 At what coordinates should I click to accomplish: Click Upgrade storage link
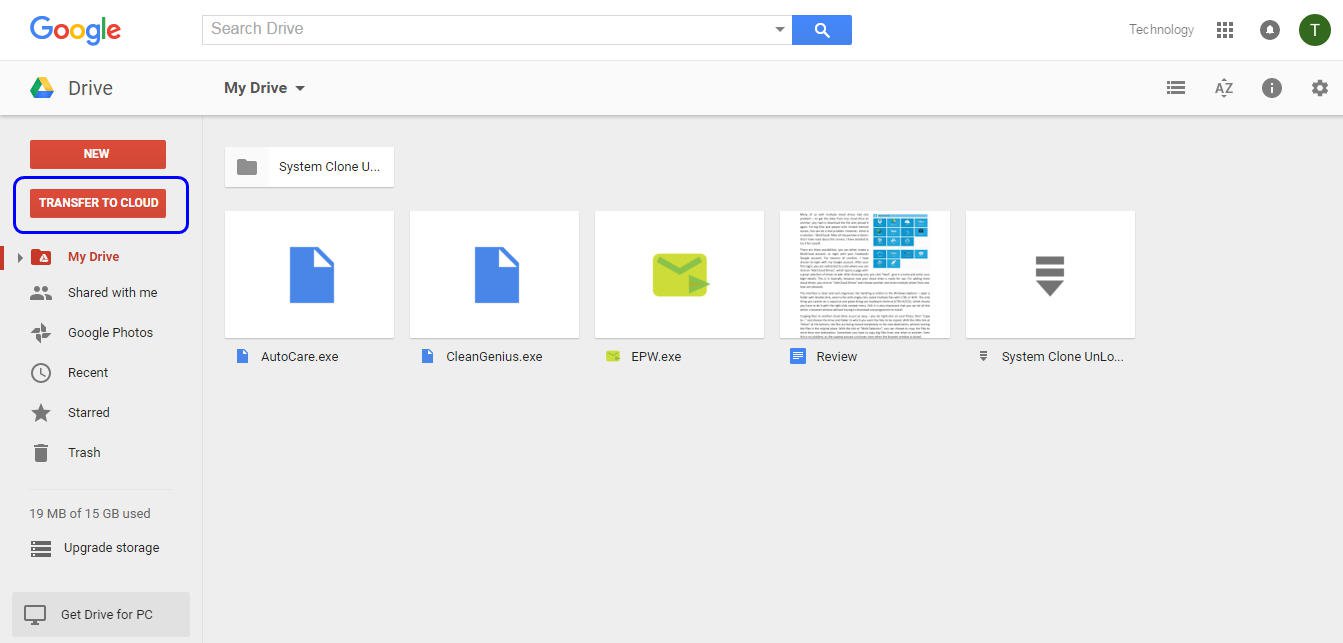click(x=112, y=548)
